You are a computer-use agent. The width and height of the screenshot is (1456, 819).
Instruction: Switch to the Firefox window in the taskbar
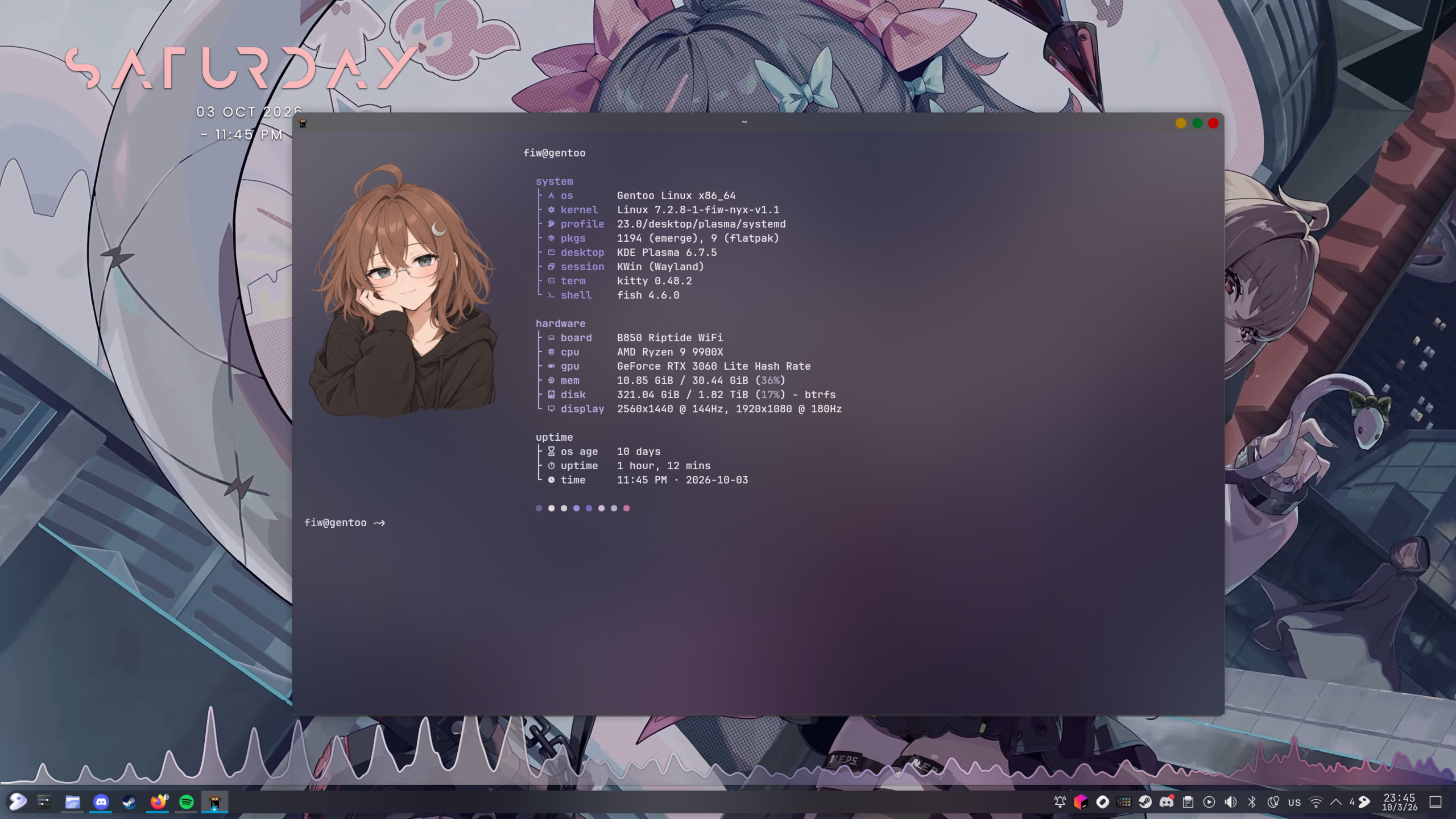[157, 803]
